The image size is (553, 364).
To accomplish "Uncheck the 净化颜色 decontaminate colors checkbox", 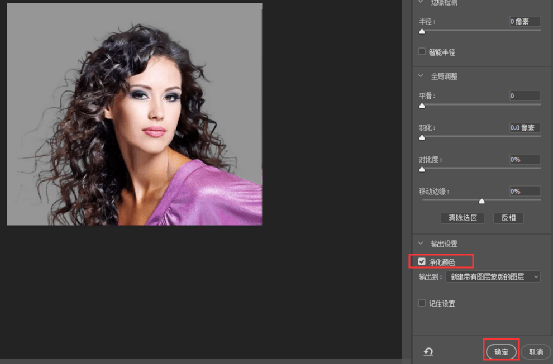I will [x=422, y=262].
